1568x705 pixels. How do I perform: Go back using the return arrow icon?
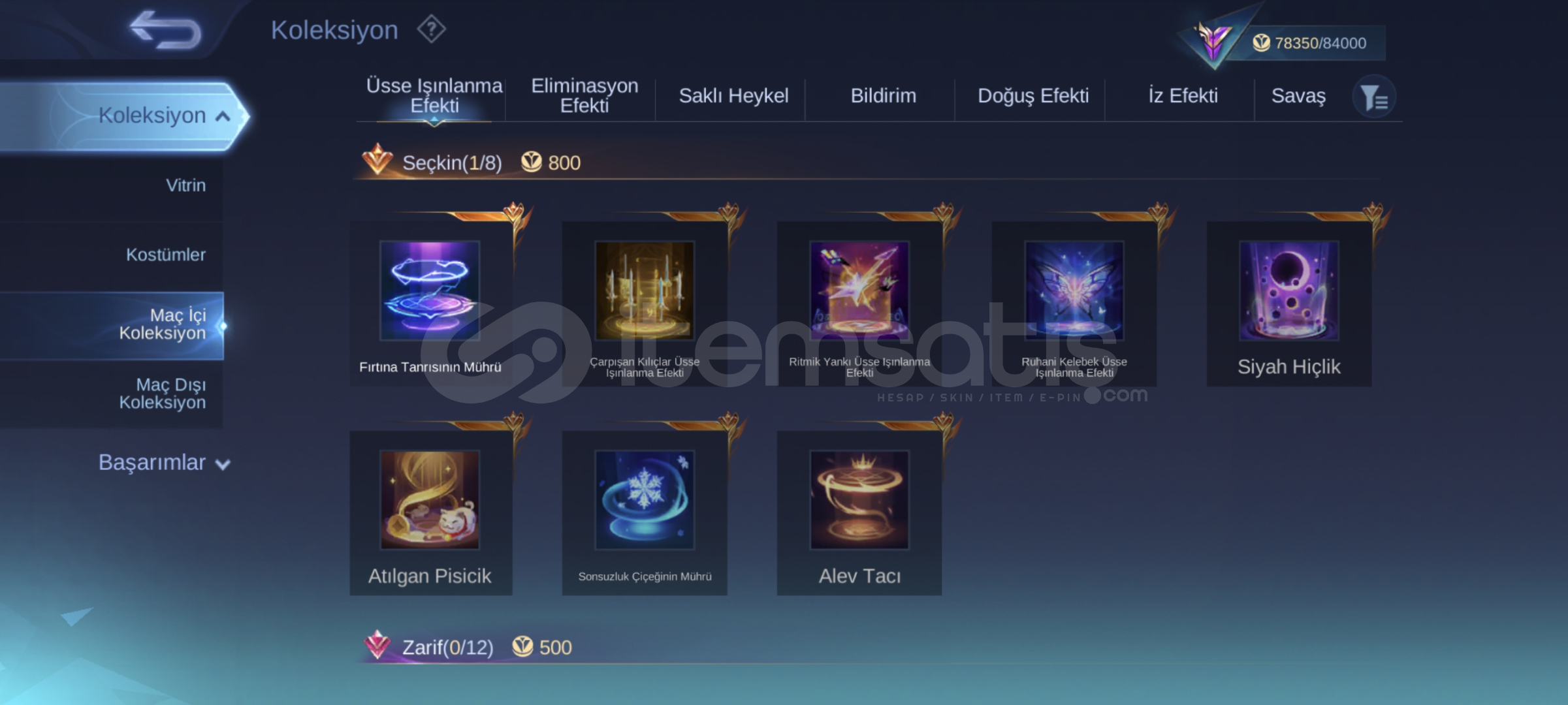coord(165,30)
